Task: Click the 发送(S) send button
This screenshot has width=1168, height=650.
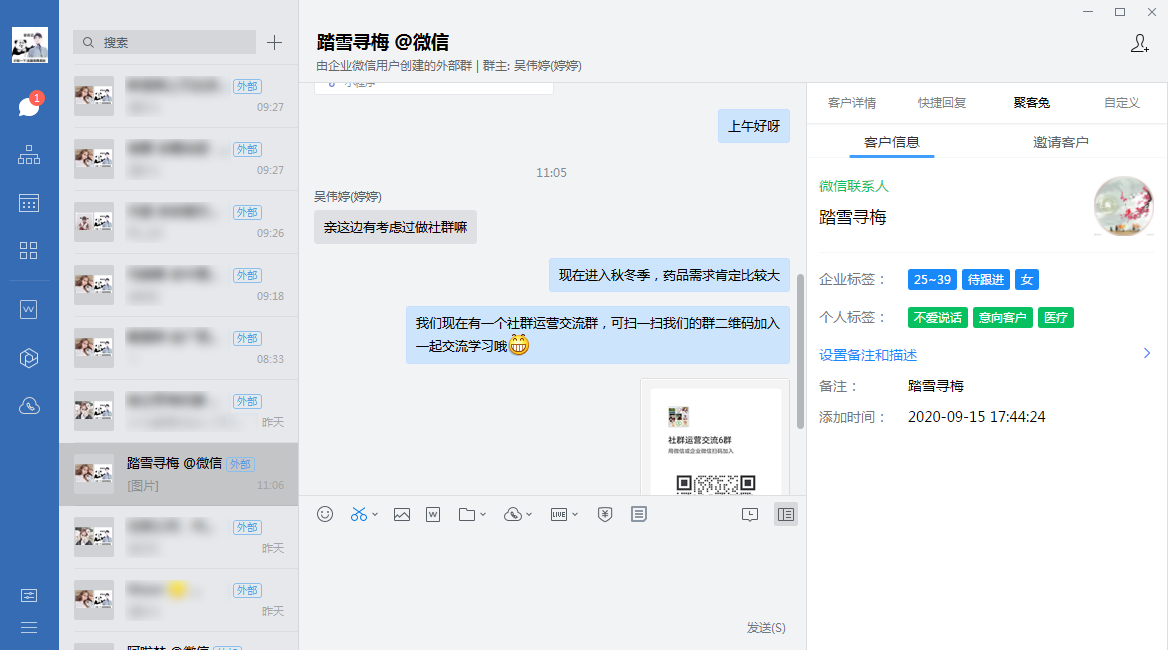Action: pyautogui.click(x=766, y=628)
